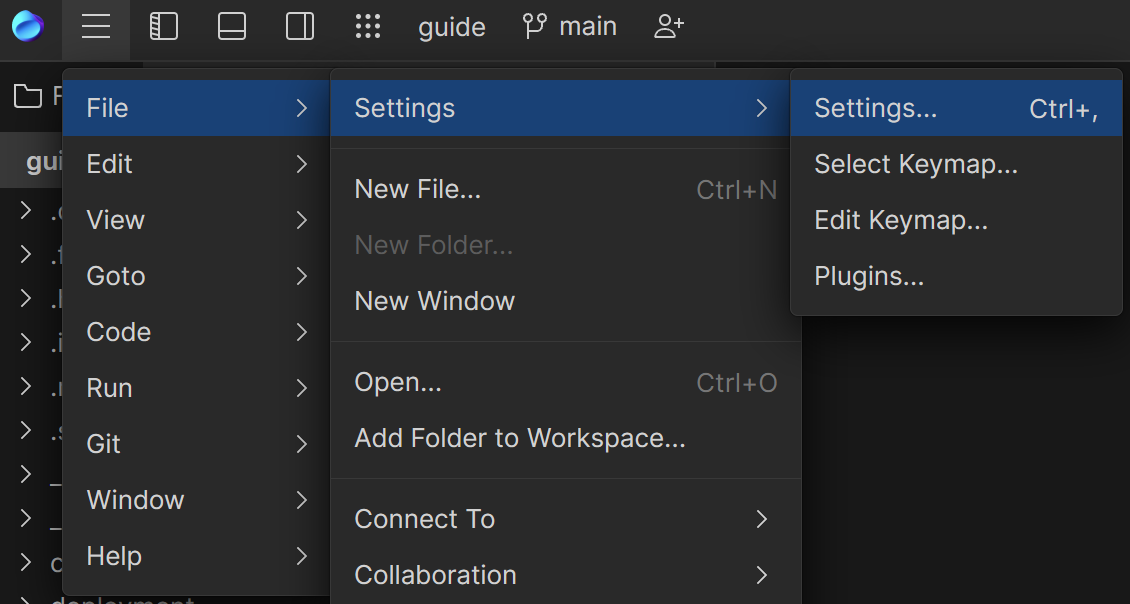Click Add Folder to Workspace...
The width and height of the screenshot is (1130, 604).
pos(520,438)
